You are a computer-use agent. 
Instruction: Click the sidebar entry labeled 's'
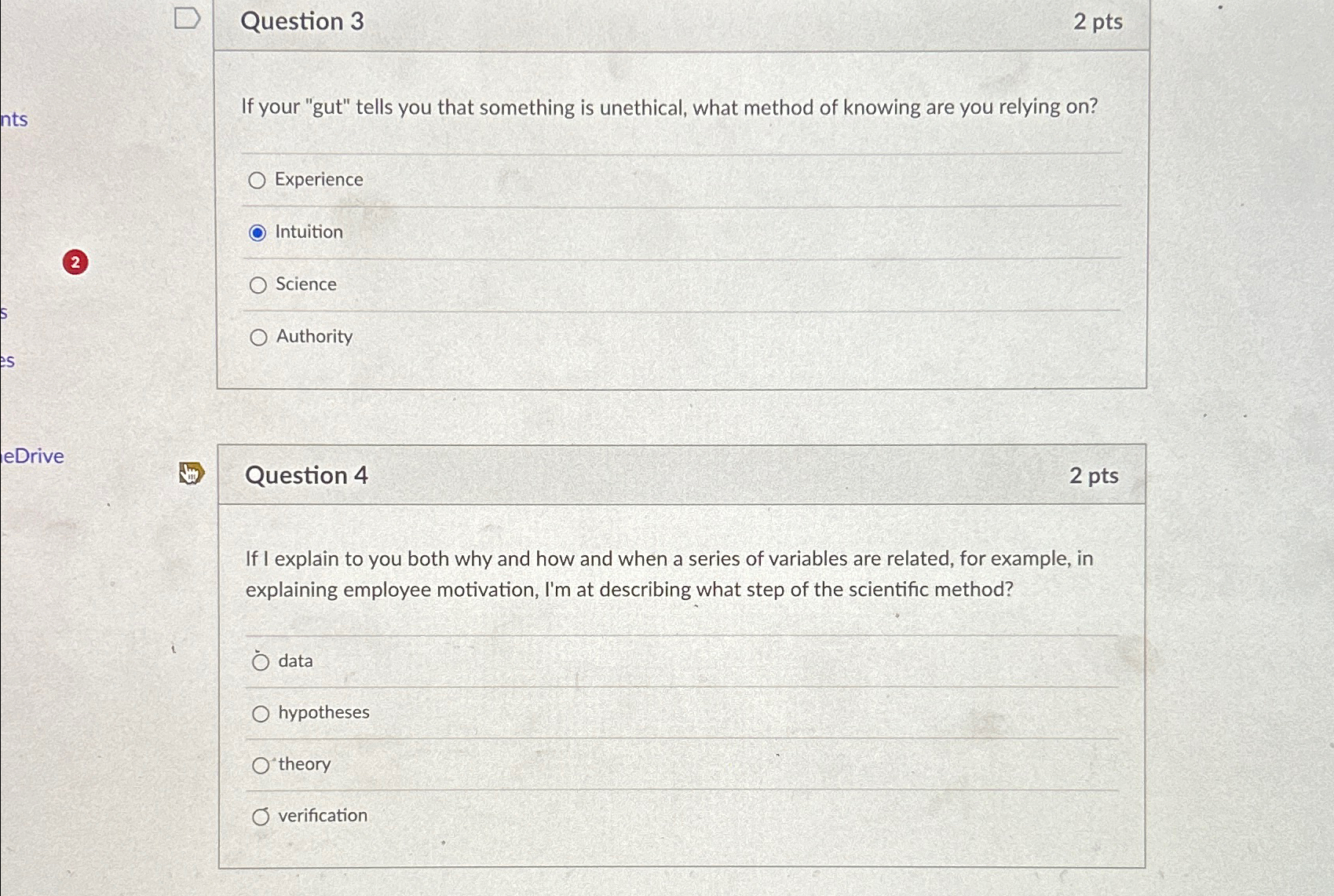[5, 313]
